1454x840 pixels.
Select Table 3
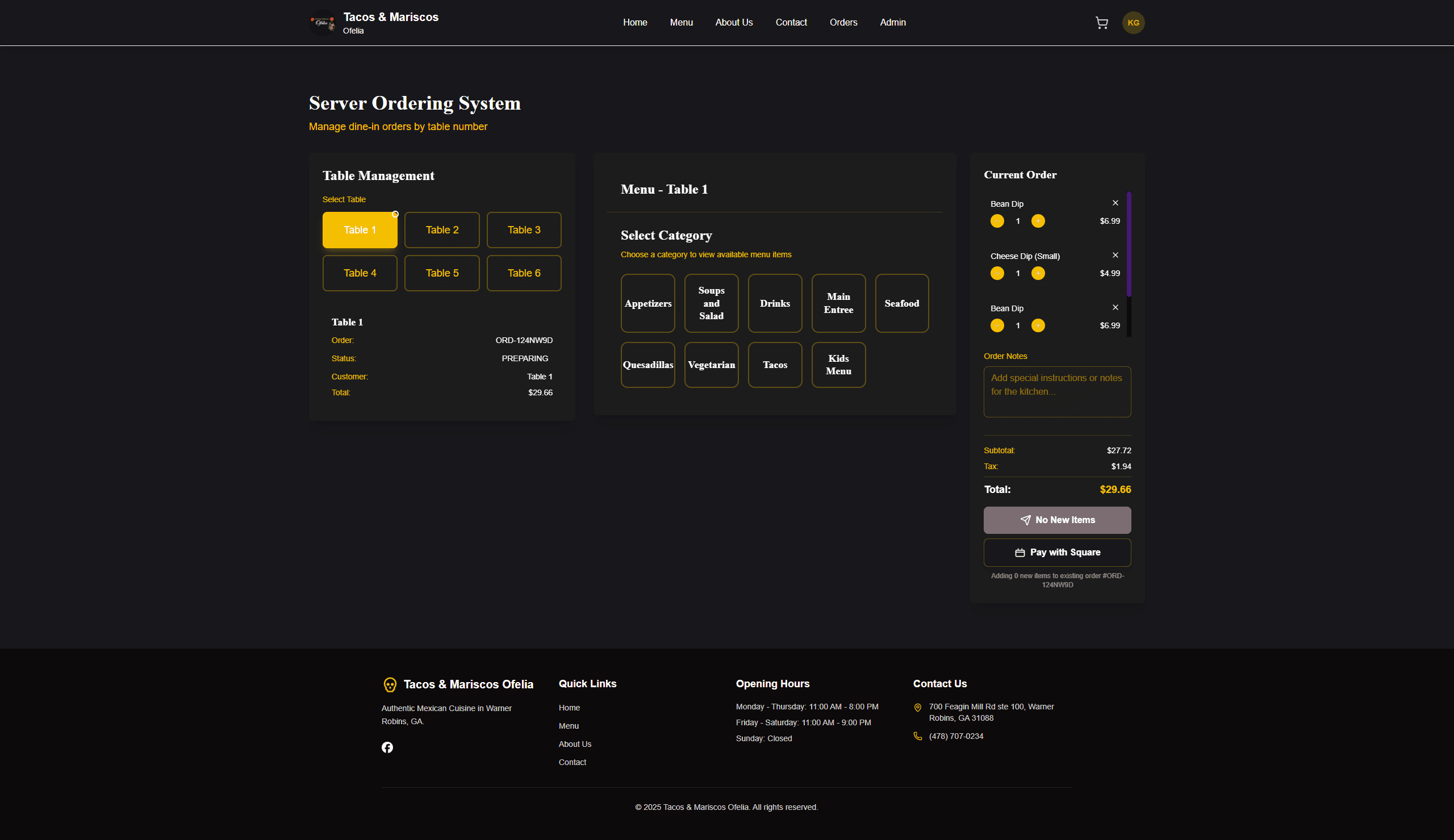click(x=523, y=229)
